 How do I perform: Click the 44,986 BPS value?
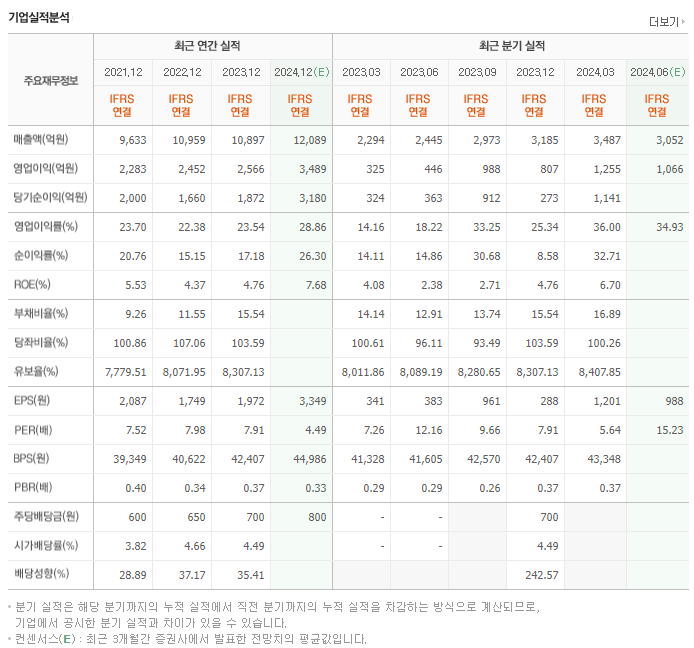310,459
